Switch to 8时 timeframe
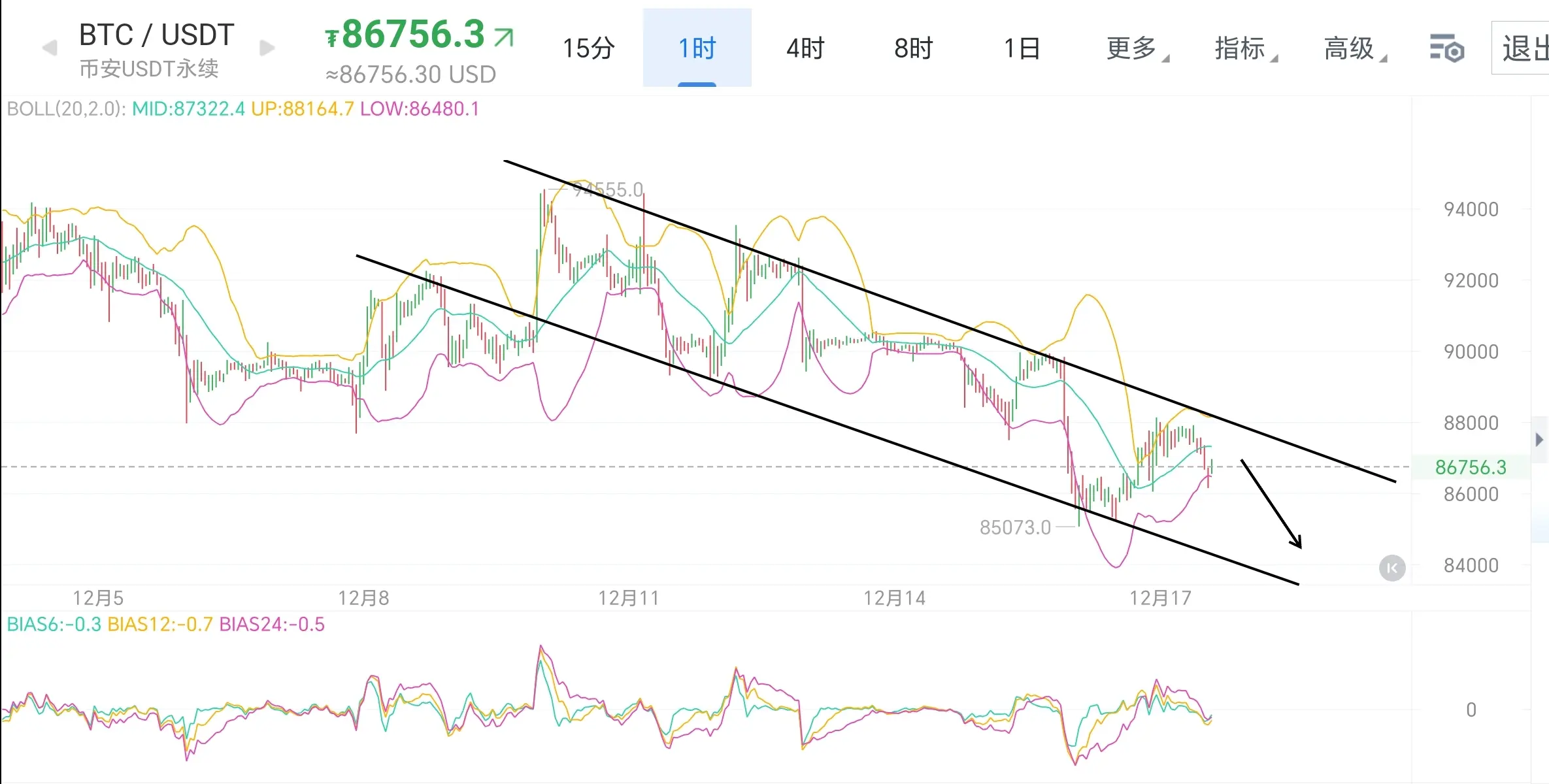The image size is (1549, 784). [913, 48]
